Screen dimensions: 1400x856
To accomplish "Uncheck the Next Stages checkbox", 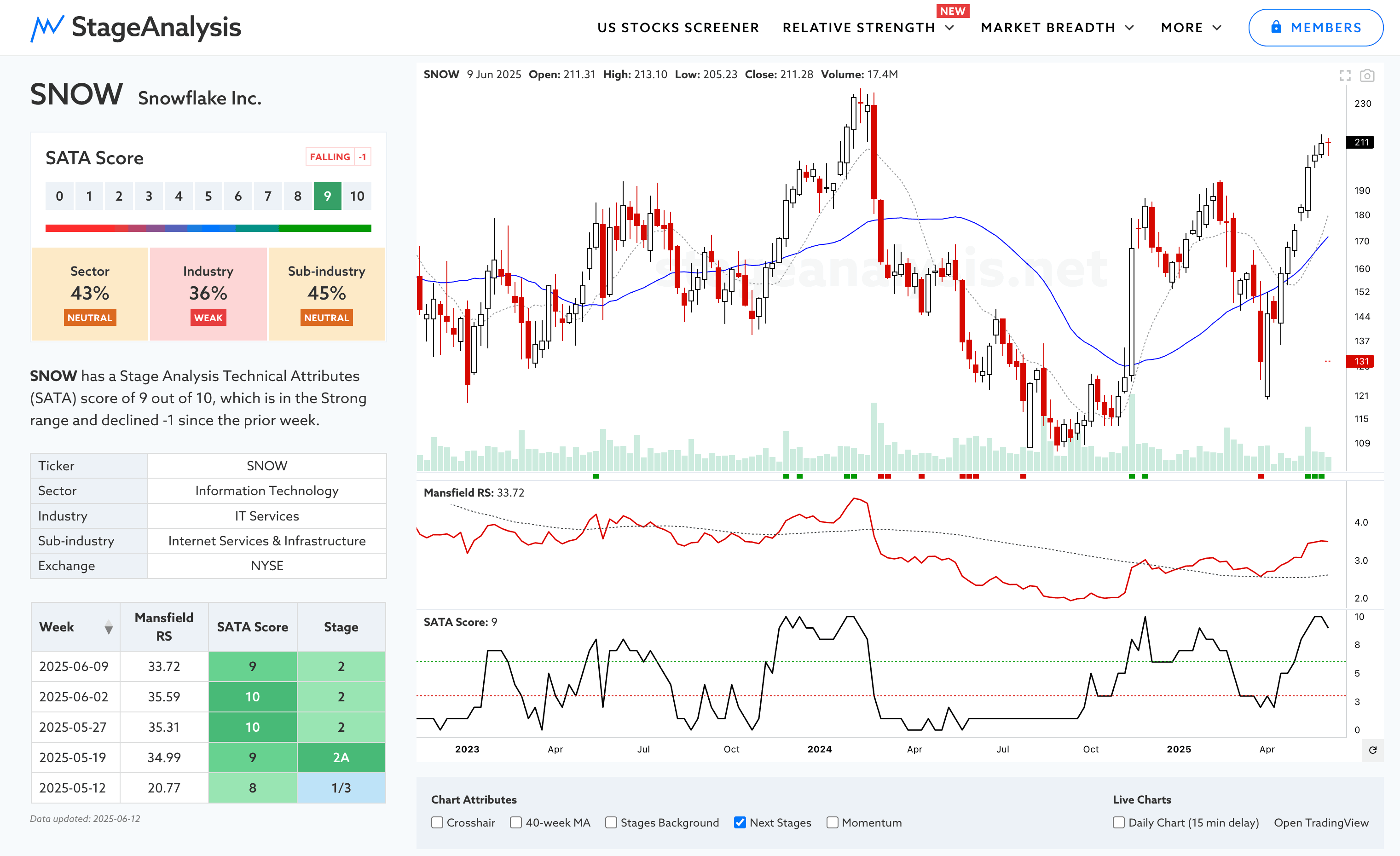I will [740, 822].
